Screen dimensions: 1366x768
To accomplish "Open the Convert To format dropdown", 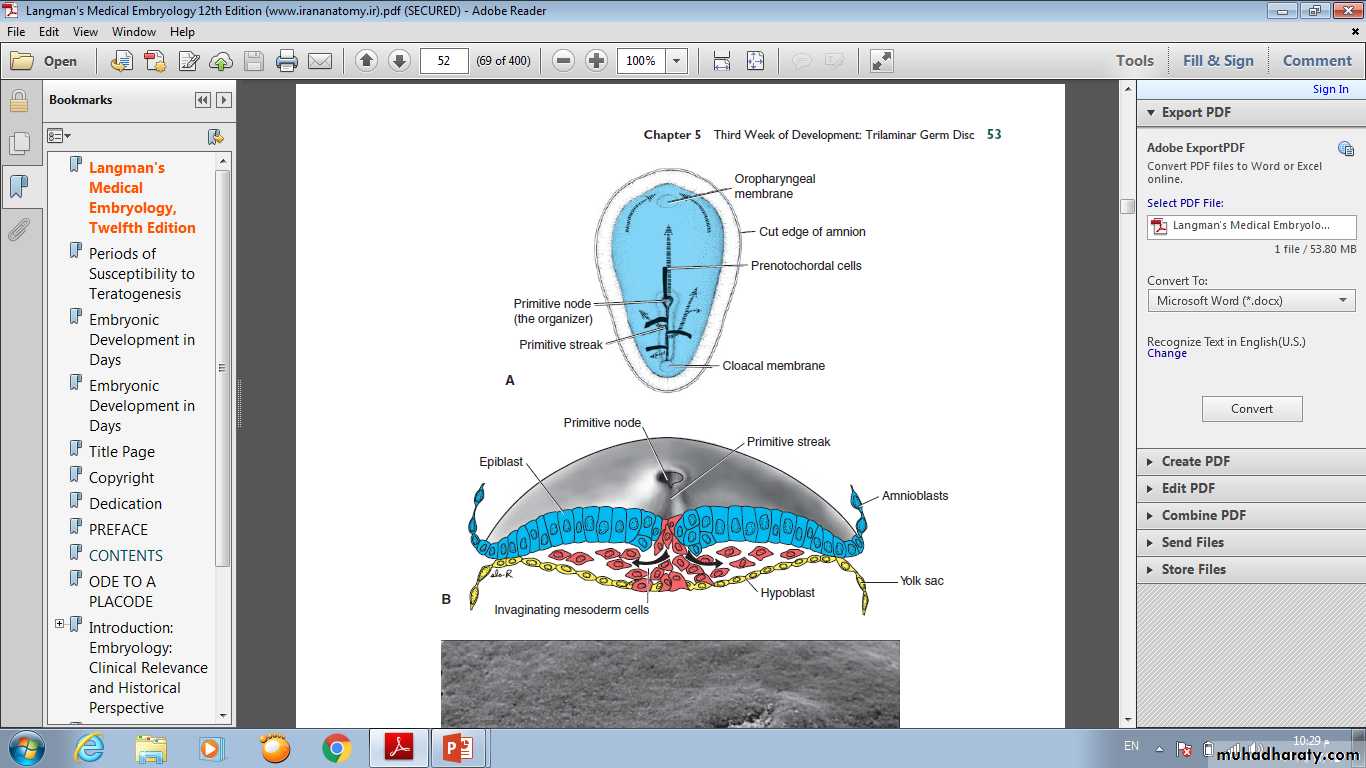I will 1251,301.
